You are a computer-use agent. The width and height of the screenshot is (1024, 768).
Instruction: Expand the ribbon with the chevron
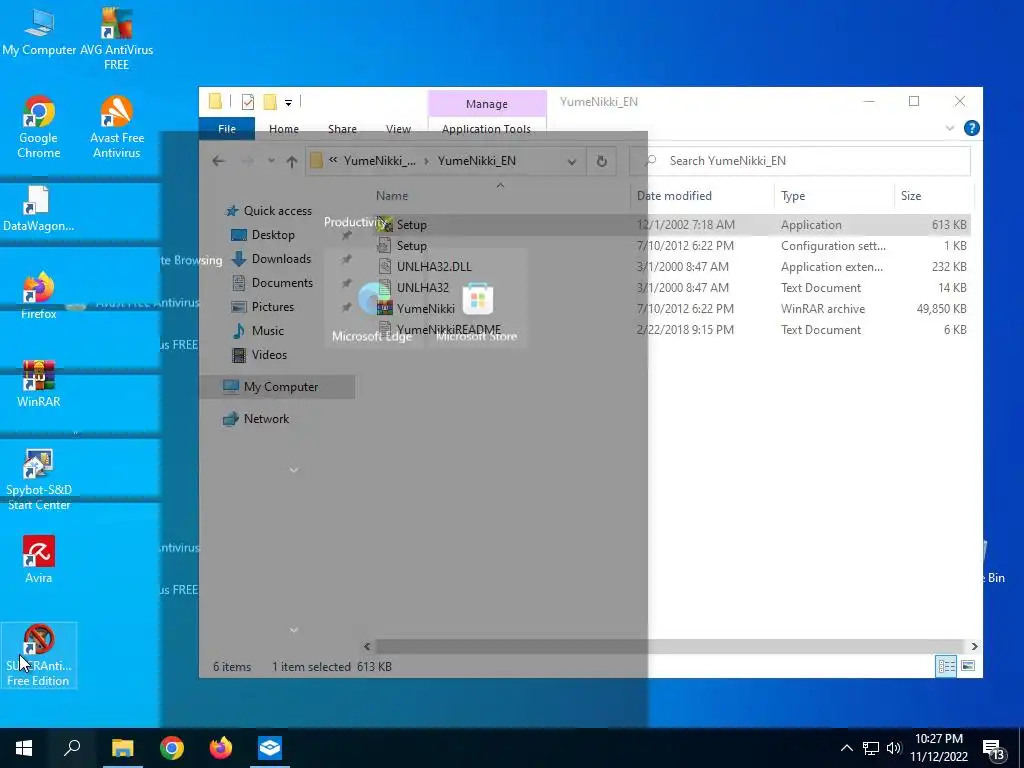tap(950, 129)
